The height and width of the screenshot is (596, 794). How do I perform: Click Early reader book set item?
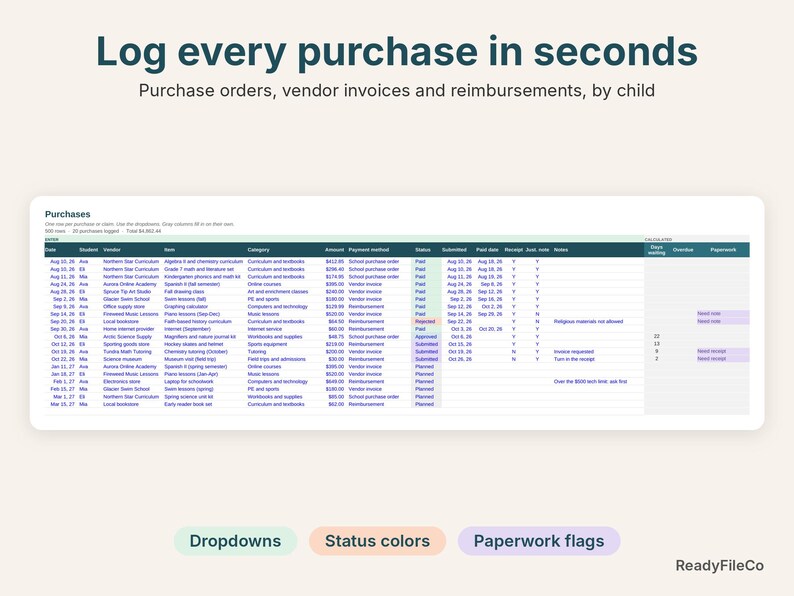188,404
